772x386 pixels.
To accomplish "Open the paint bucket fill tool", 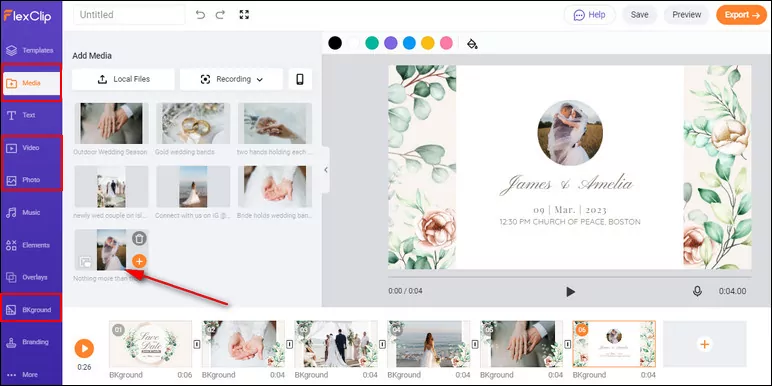I will click(472, 44).
